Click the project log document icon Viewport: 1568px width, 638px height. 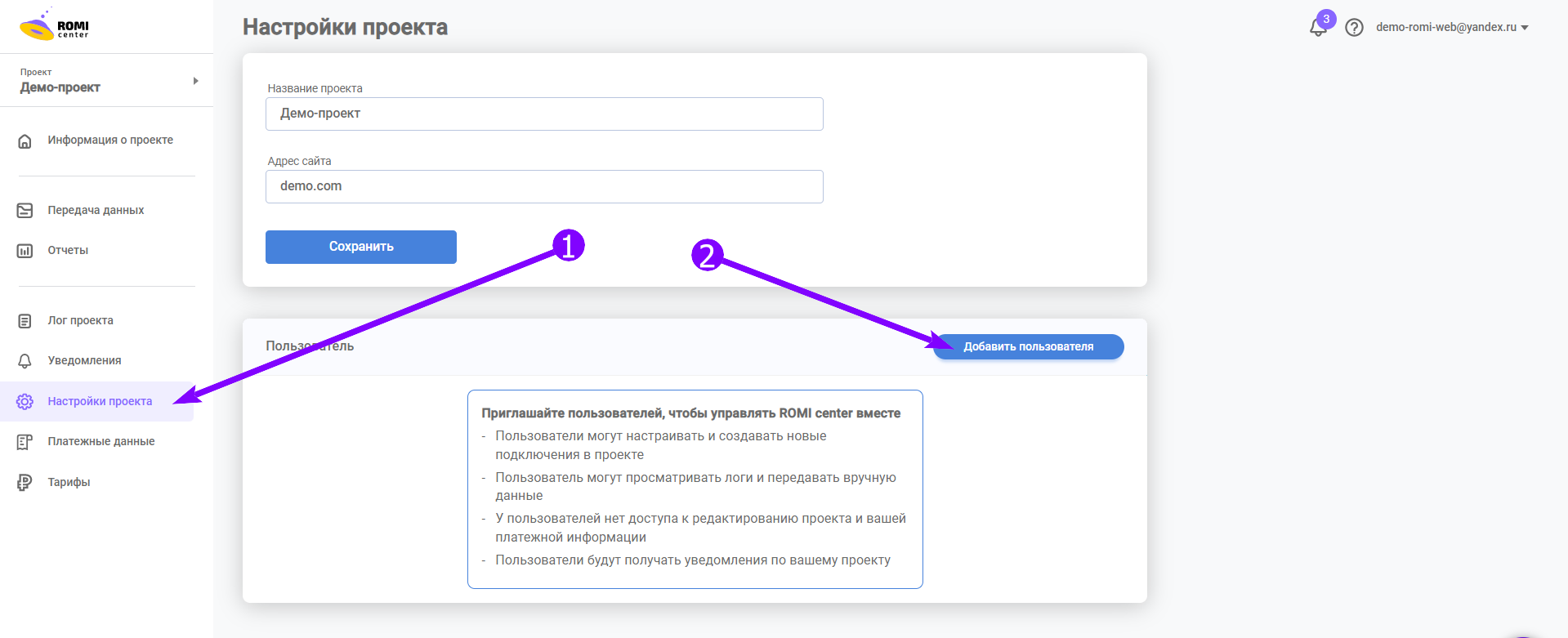(x=25, y=321)
